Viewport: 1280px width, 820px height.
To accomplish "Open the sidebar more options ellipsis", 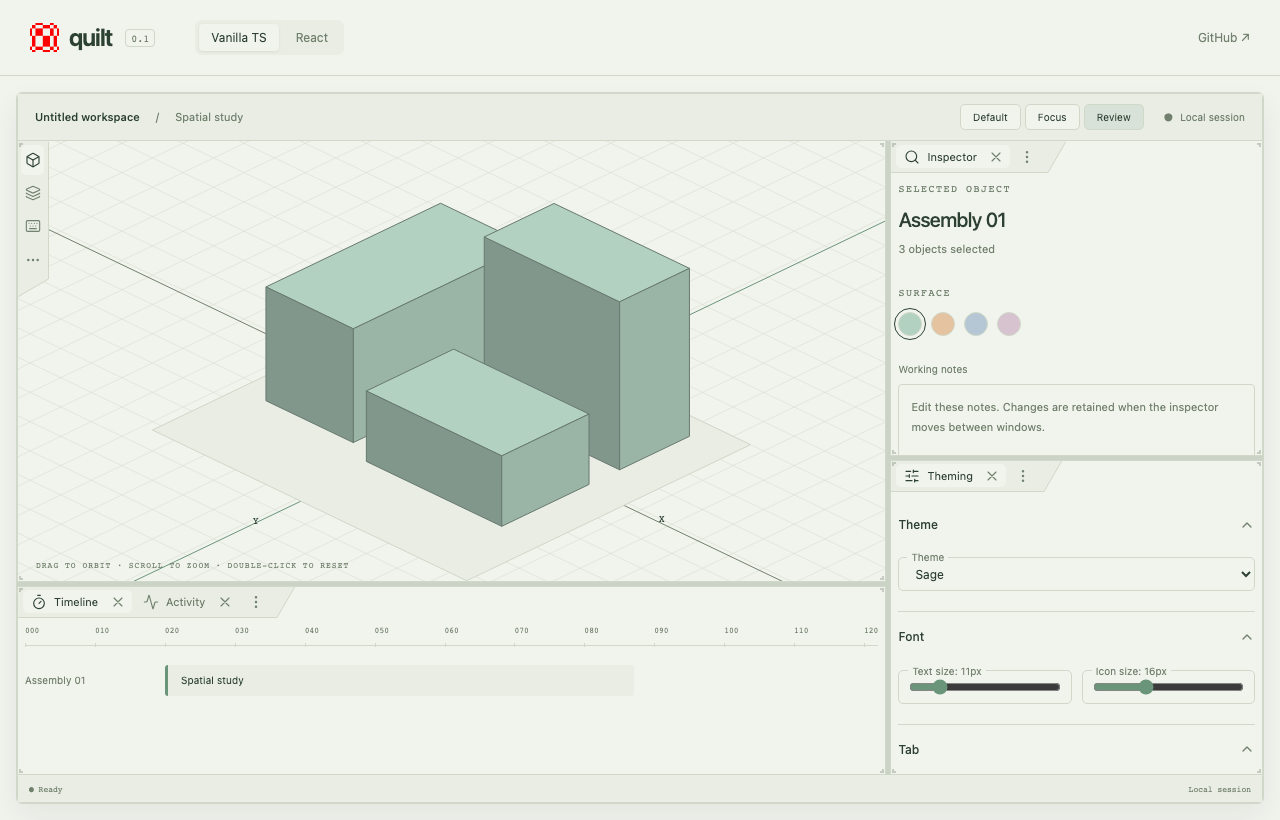I will coord(33,260).
